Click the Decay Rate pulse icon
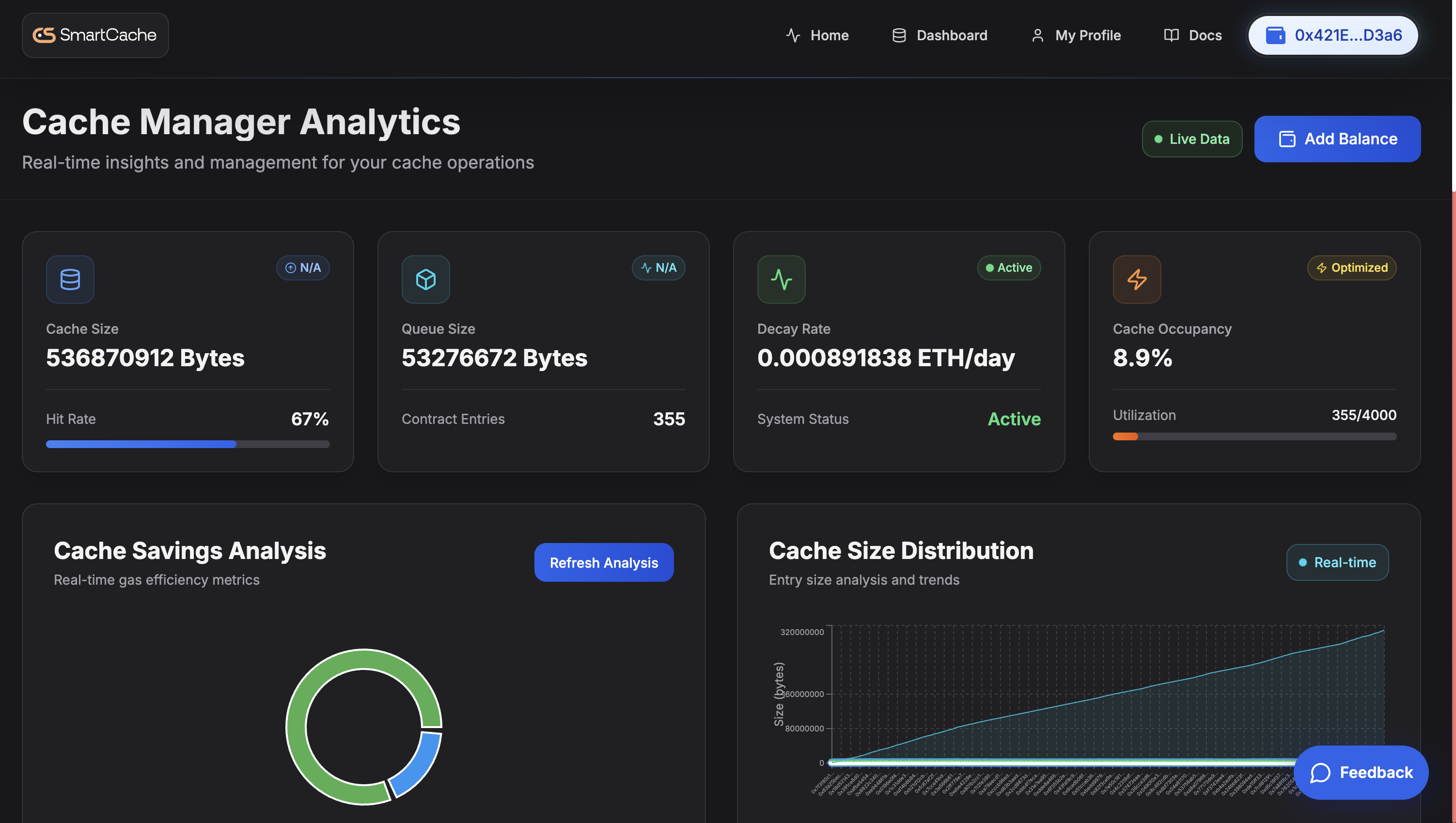 pyautogui.click(x=781, y=279)
